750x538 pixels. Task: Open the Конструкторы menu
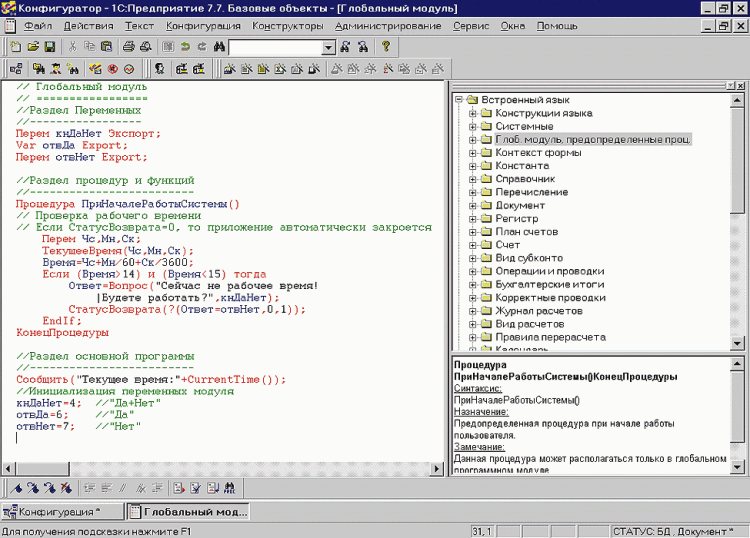[x=287, y=26]
